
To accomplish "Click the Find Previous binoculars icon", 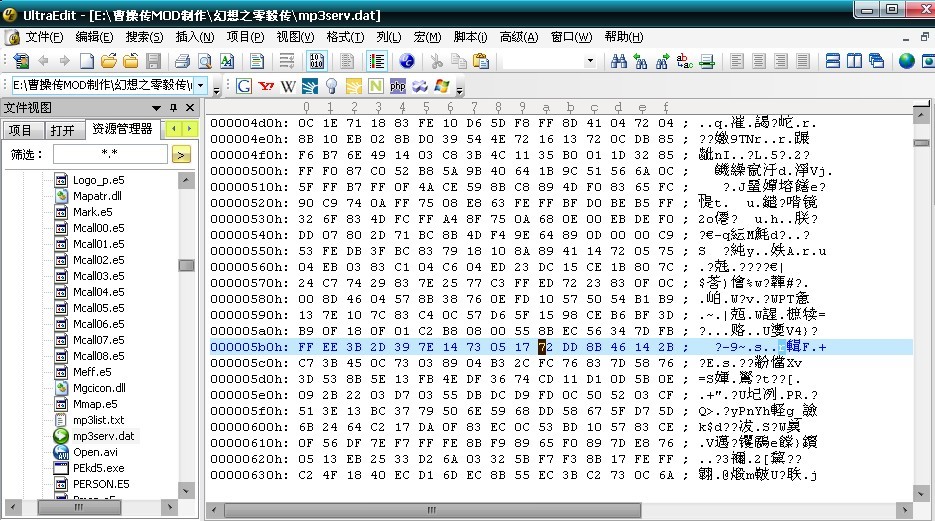I will [x=641, y=61].
